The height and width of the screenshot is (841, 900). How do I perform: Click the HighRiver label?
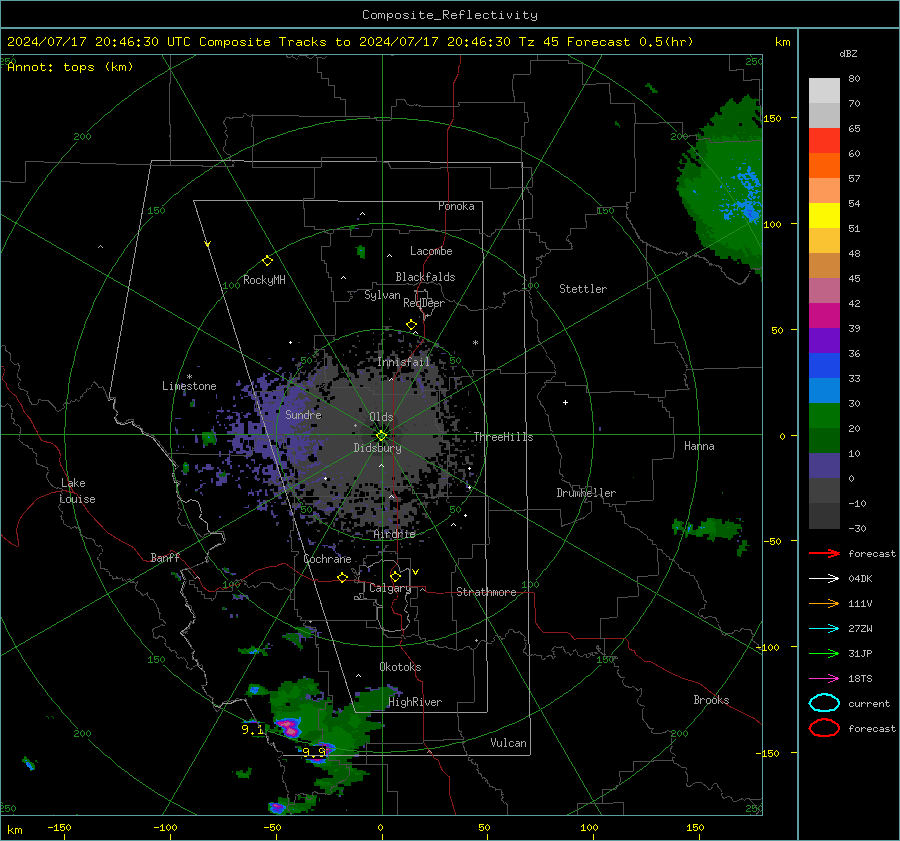point(415,702)
